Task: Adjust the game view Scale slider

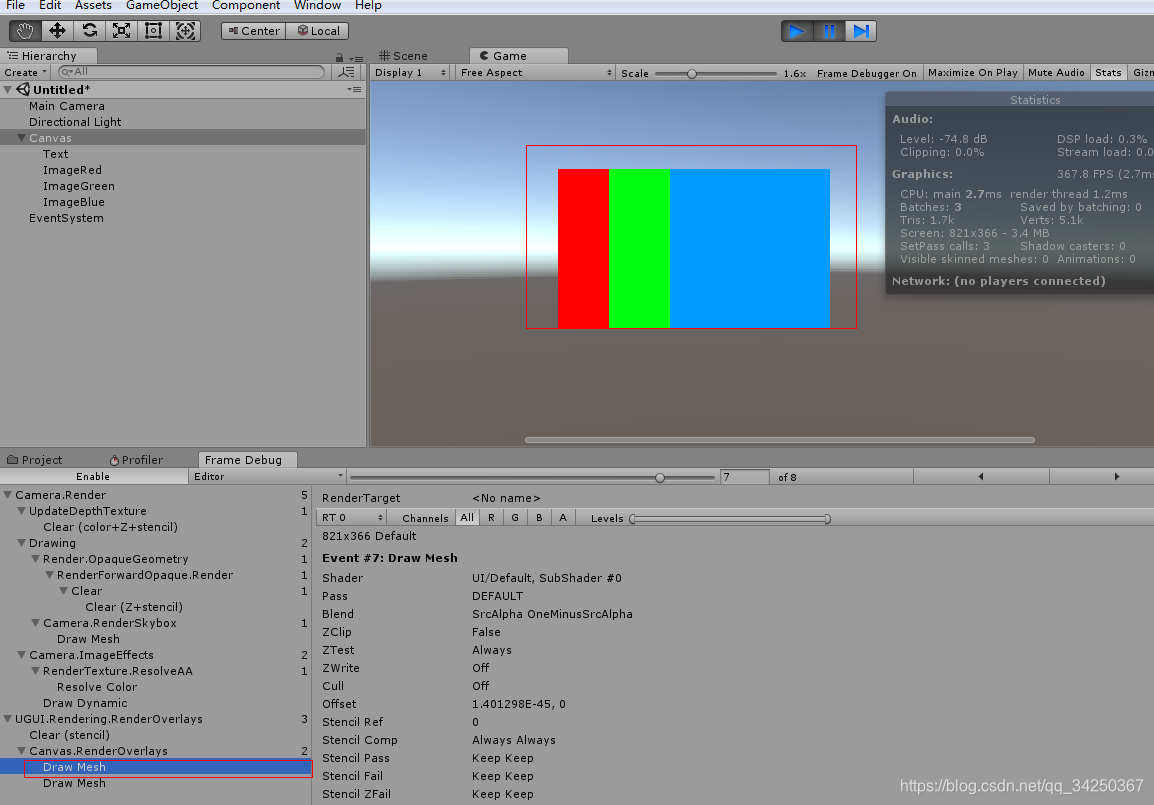Action: (715, 74)
